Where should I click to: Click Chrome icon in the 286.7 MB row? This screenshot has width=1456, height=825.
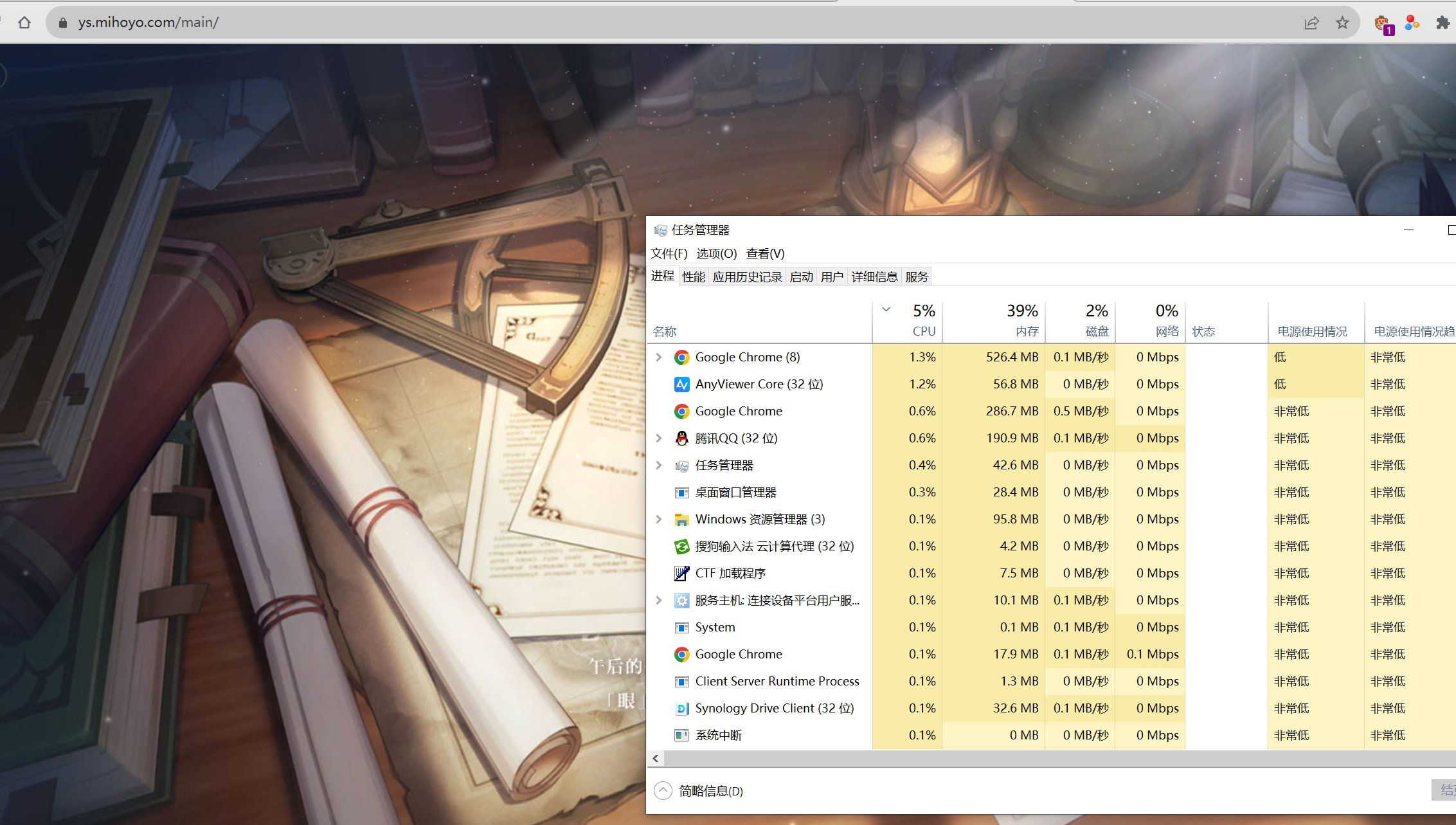click(681, 412)
